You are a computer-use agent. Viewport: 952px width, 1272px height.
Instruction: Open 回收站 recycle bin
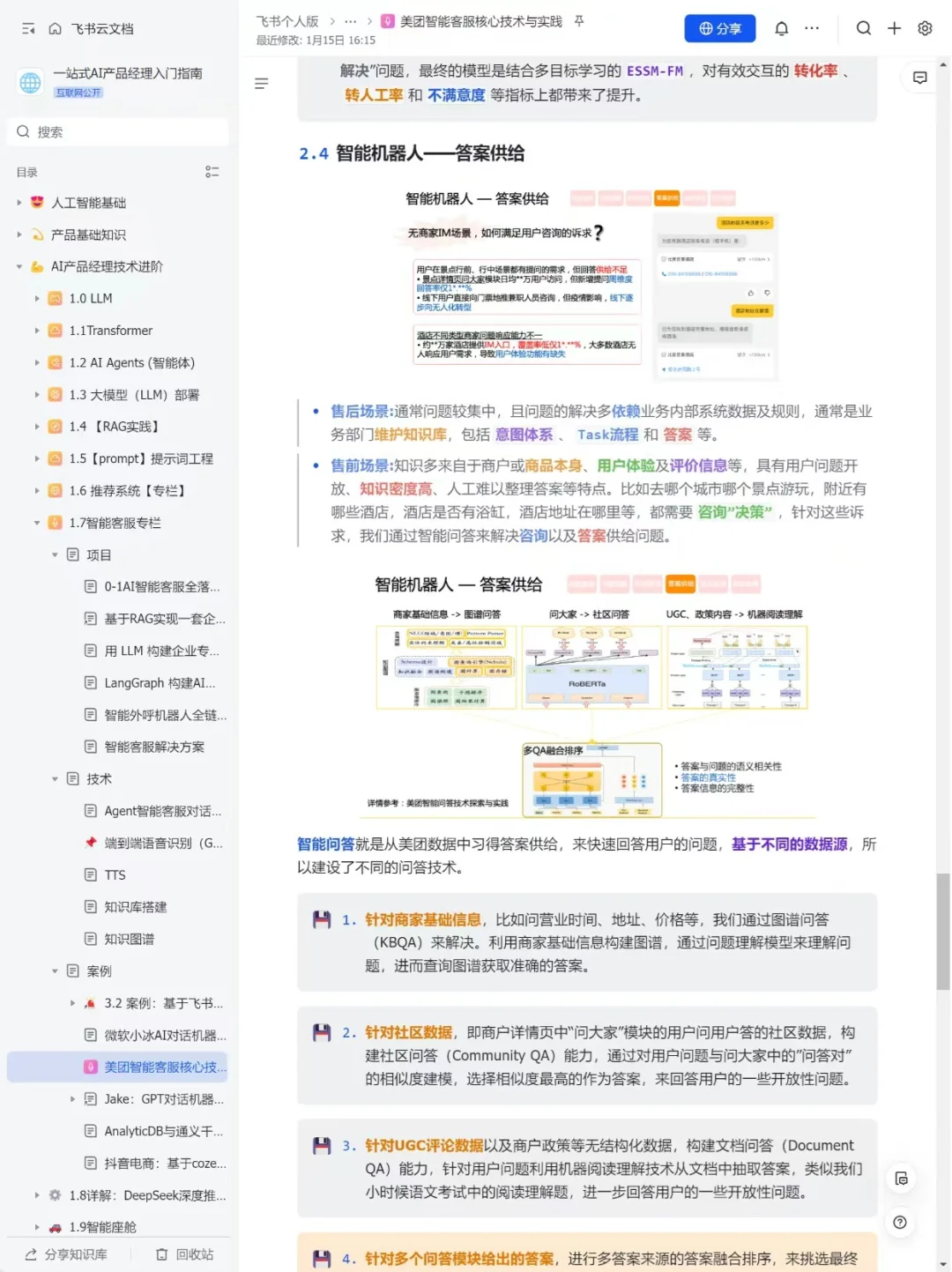[185, 1254]
